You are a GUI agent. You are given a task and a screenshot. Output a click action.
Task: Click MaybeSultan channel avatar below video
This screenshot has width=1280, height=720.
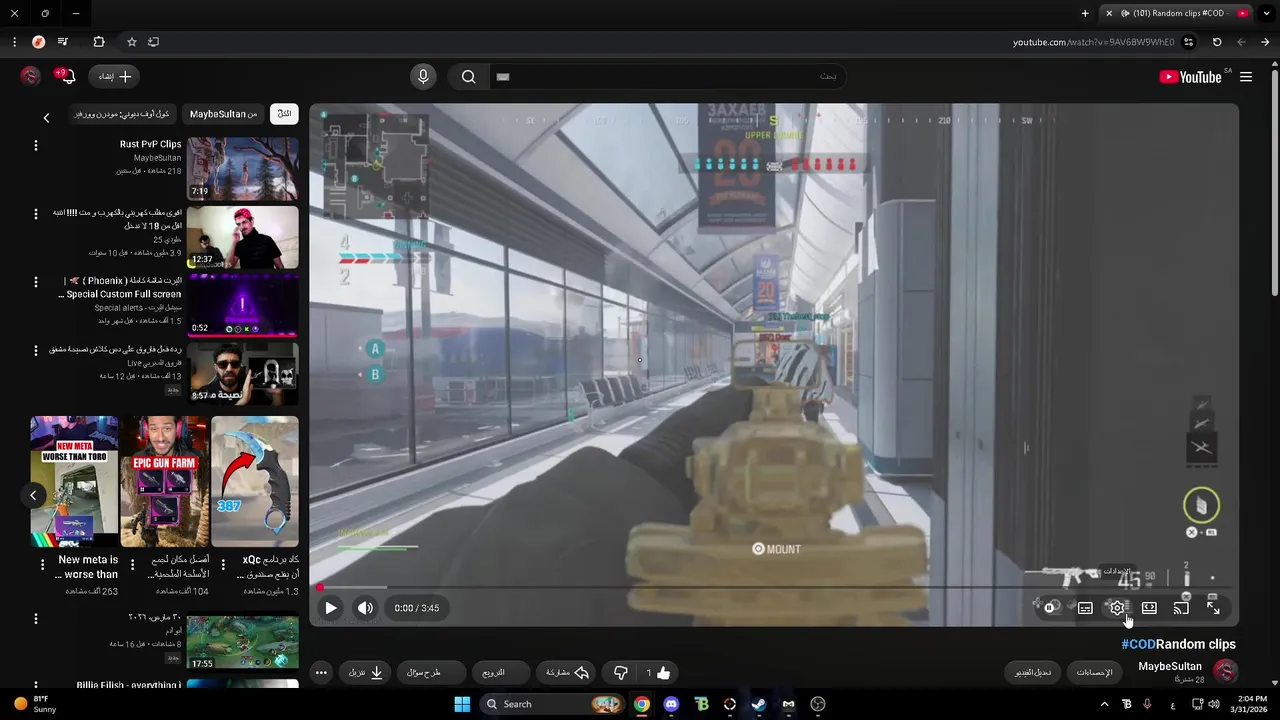coord(1225,671)
